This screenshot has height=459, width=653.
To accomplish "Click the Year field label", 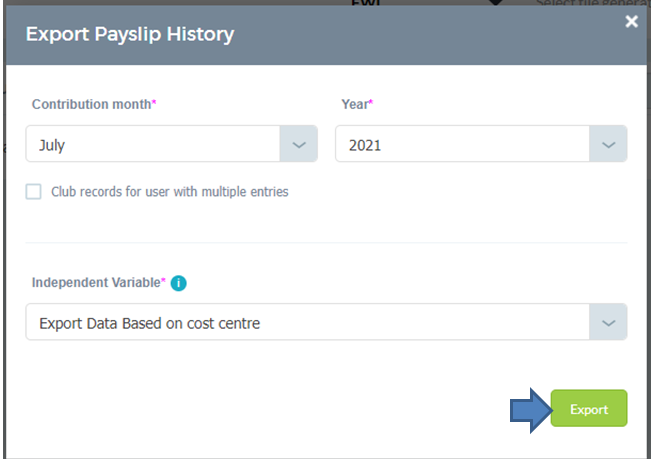I will tap(357, 104).
